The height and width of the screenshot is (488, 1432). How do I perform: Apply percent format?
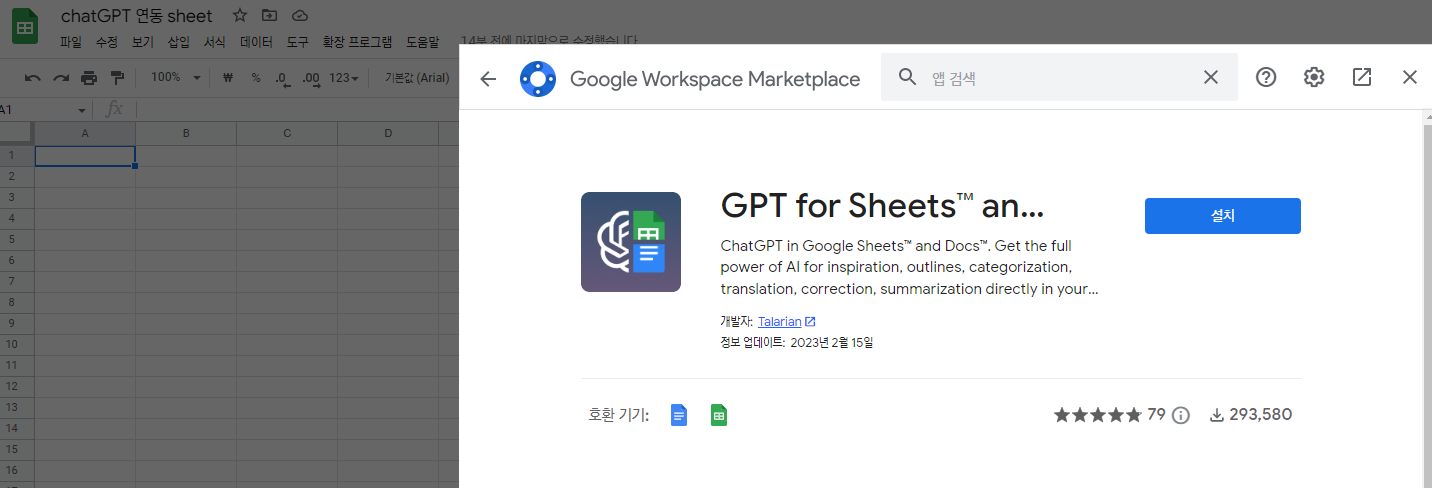pyautogui.click(x=256, y=78)
